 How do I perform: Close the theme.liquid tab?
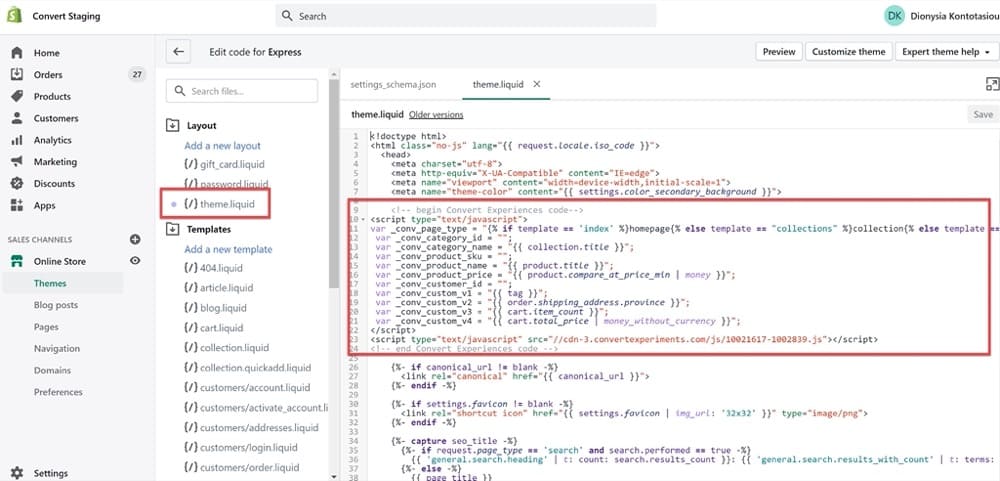click(536, 84)
